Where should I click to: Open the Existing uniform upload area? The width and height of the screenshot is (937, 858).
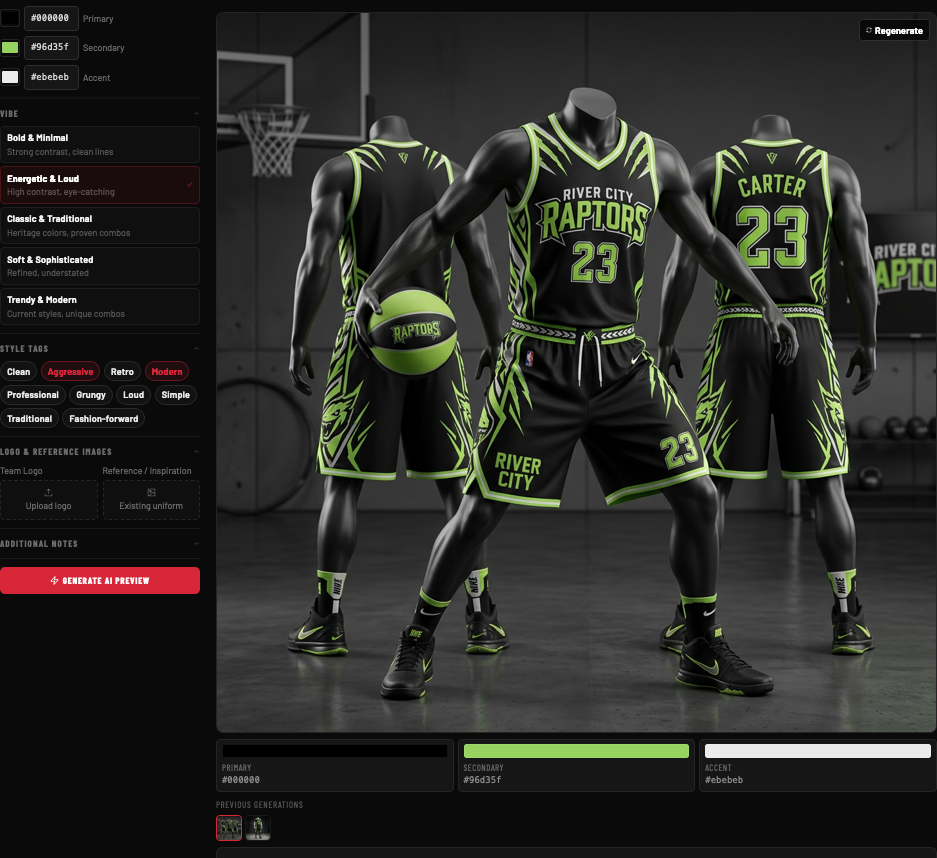pos(151,500)
